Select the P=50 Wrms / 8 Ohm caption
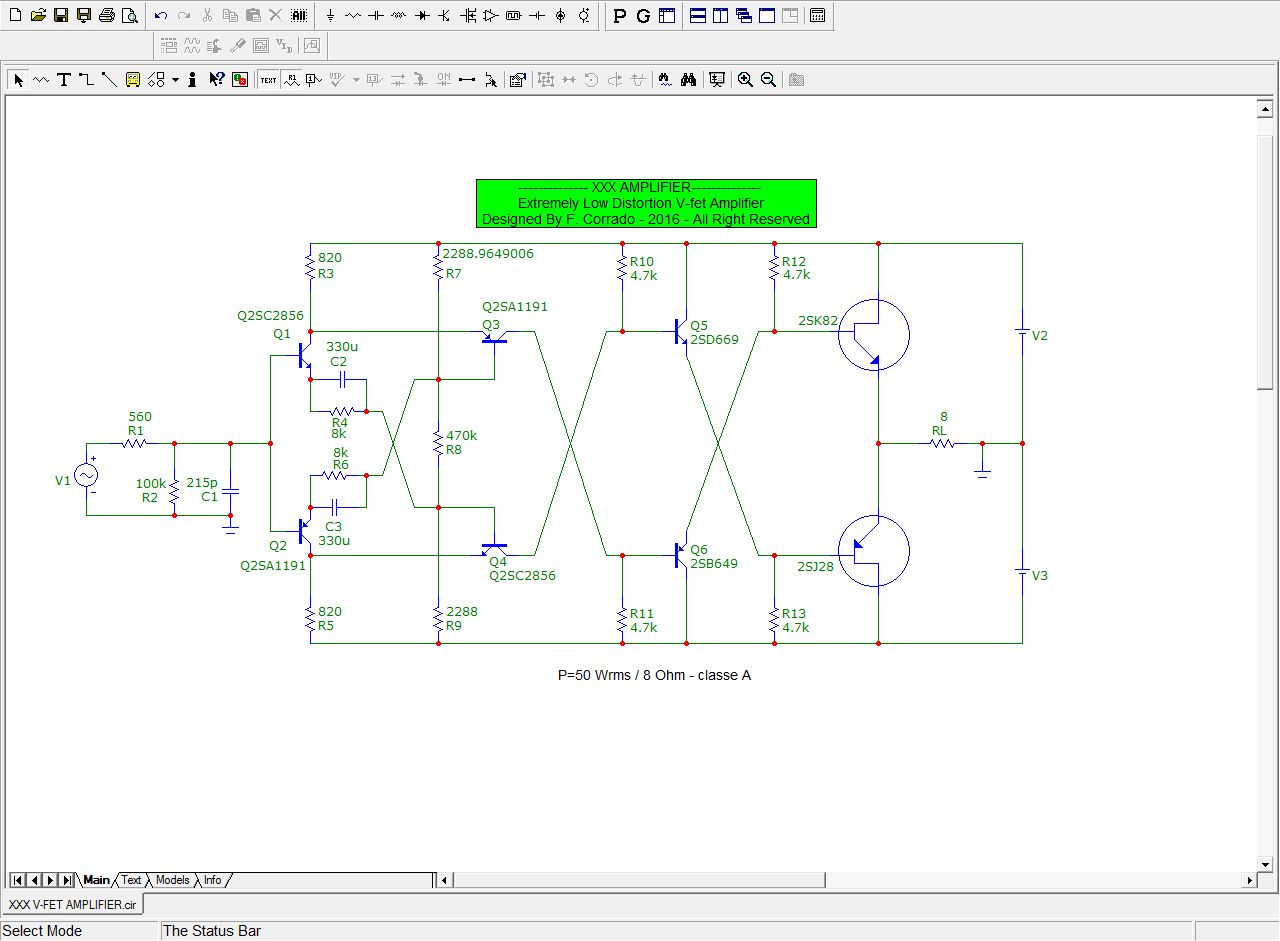Image resolution: width=1280 pixels, height=941 pixels. click(654, 675)
